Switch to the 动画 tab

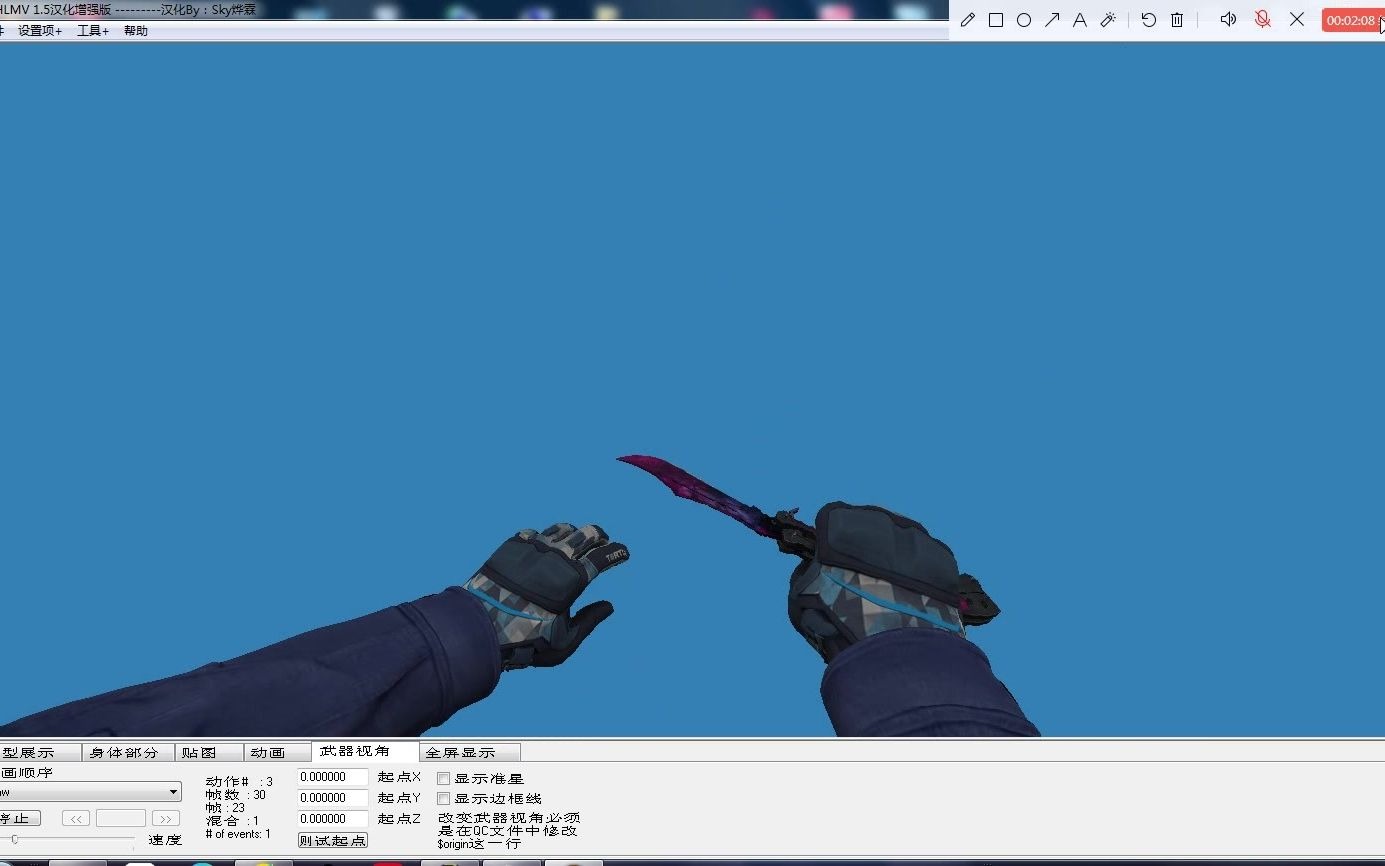(x=276, y=751)
